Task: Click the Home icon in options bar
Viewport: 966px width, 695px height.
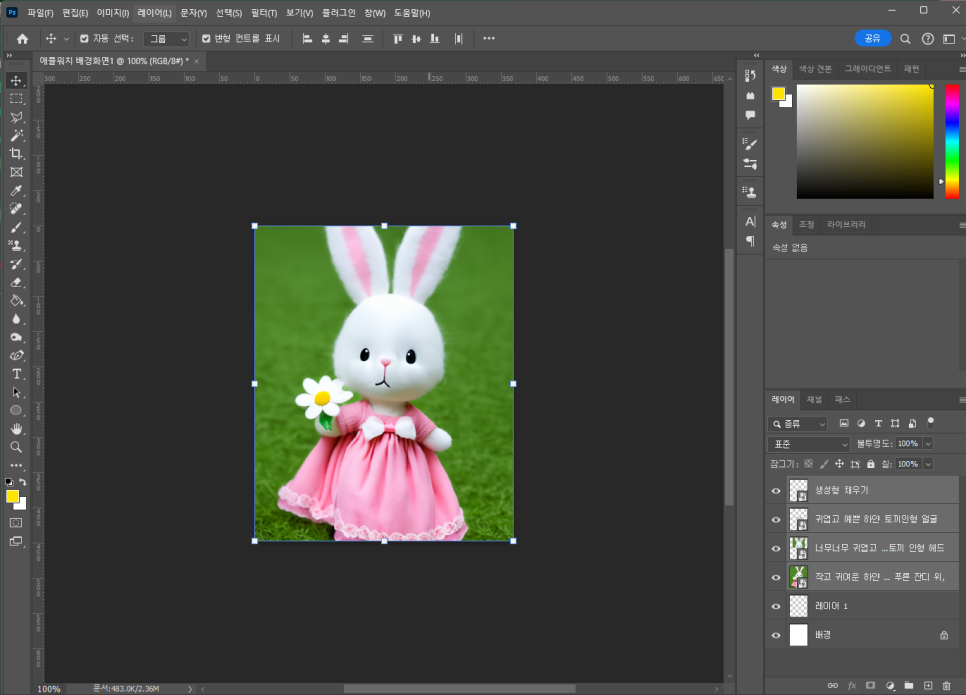Action: [22, 39]
